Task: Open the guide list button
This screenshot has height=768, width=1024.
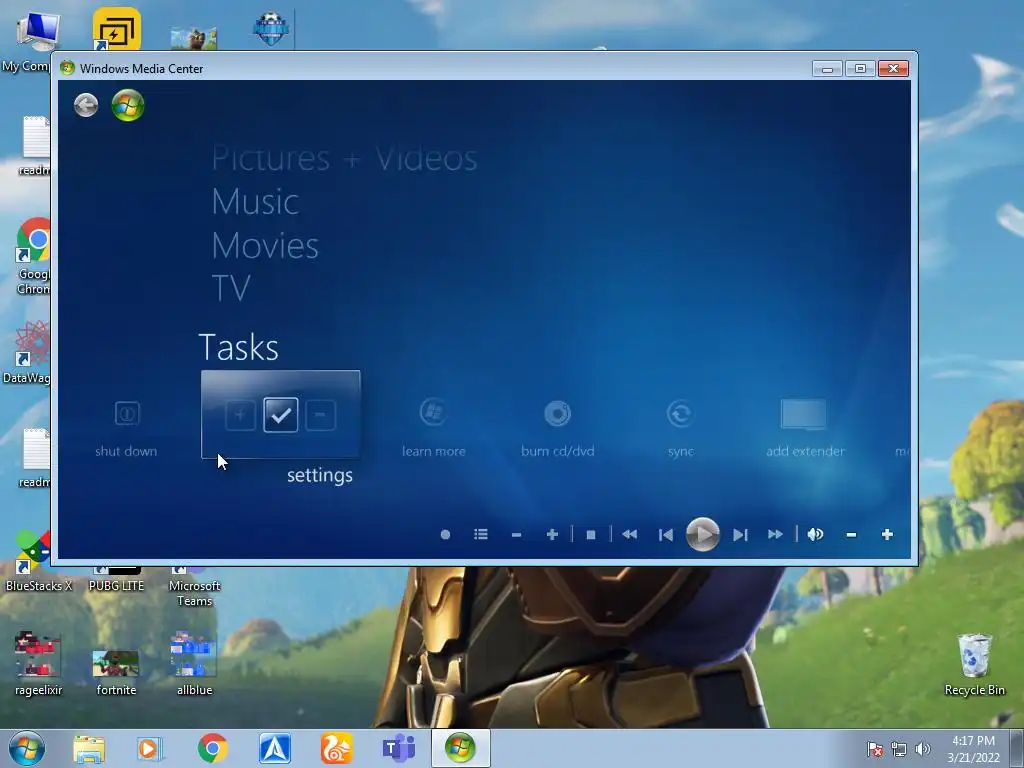Action: (x=481, y=535)
